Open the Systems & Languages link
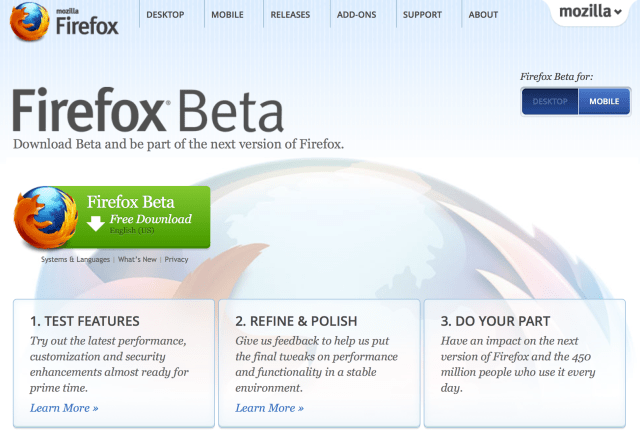 pos(76,260)
